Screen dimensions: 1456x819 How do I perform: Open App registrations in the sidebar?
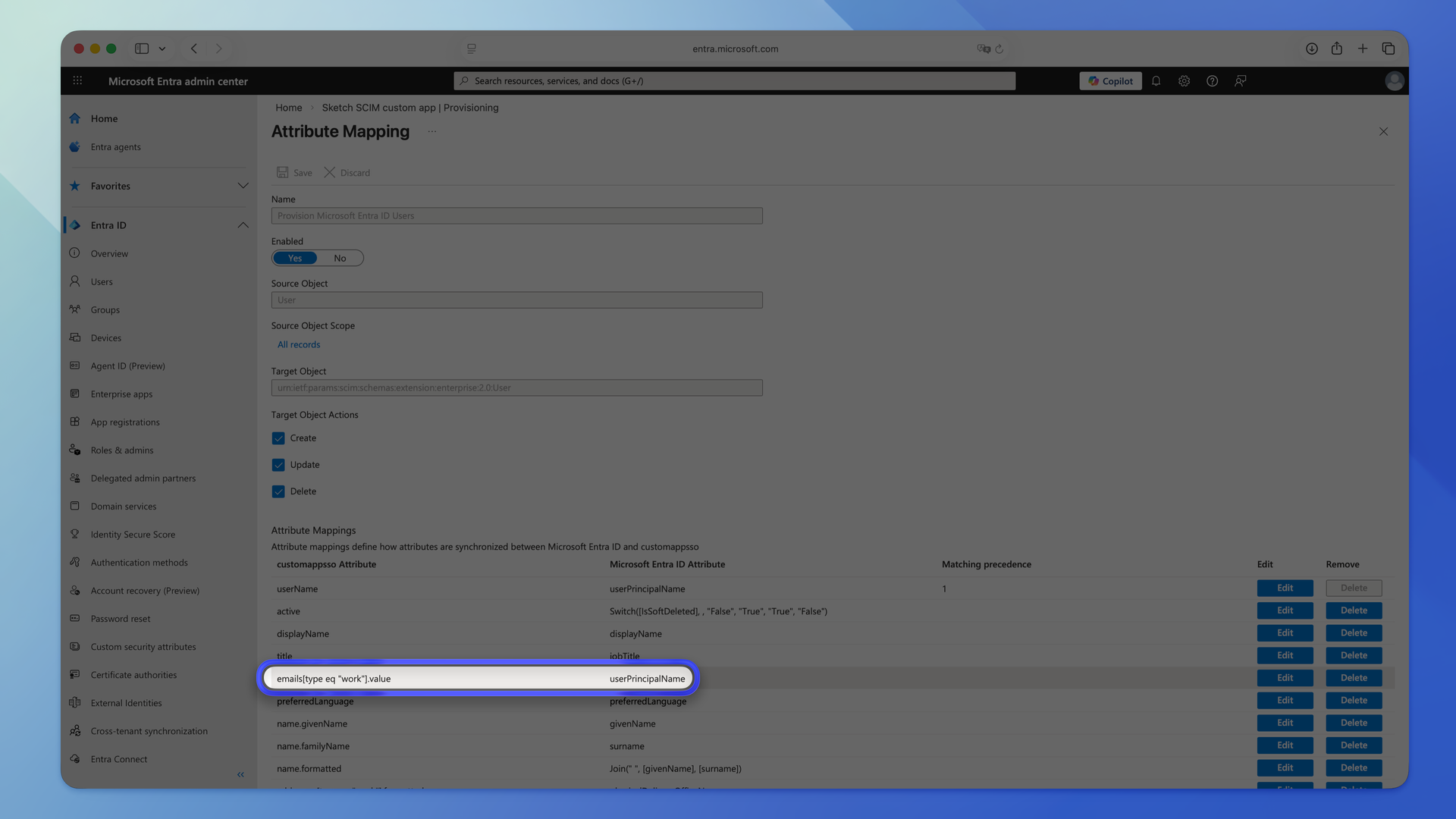[125, 422]
